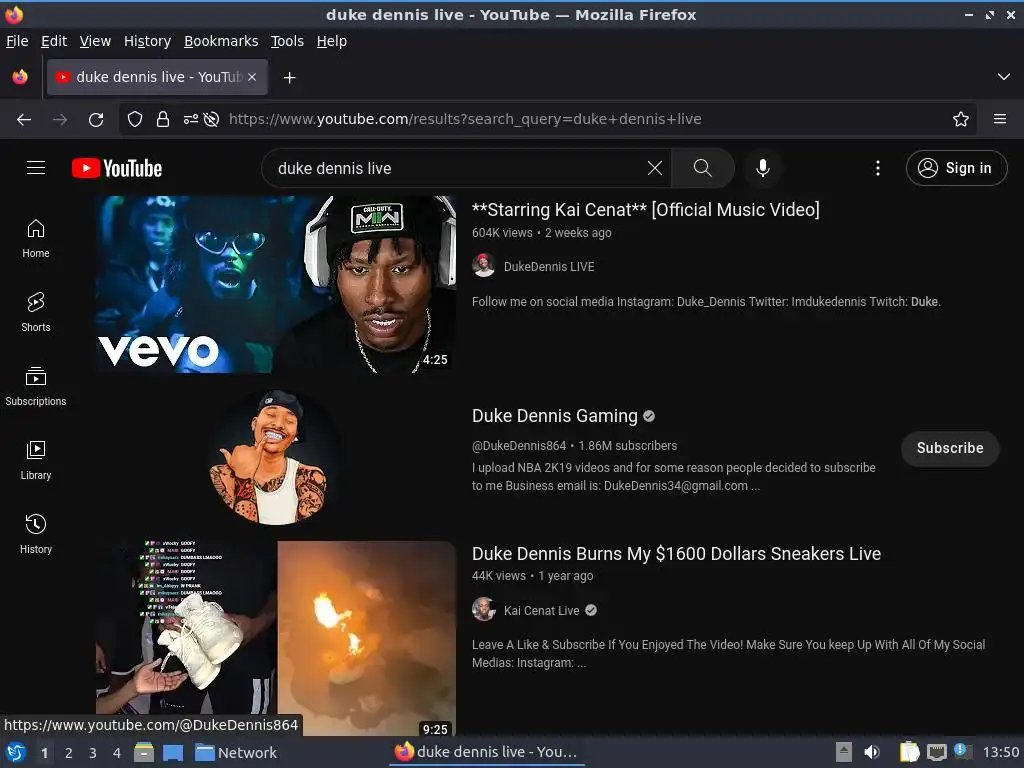Click the Sign in button

click(x=957, y=168)
